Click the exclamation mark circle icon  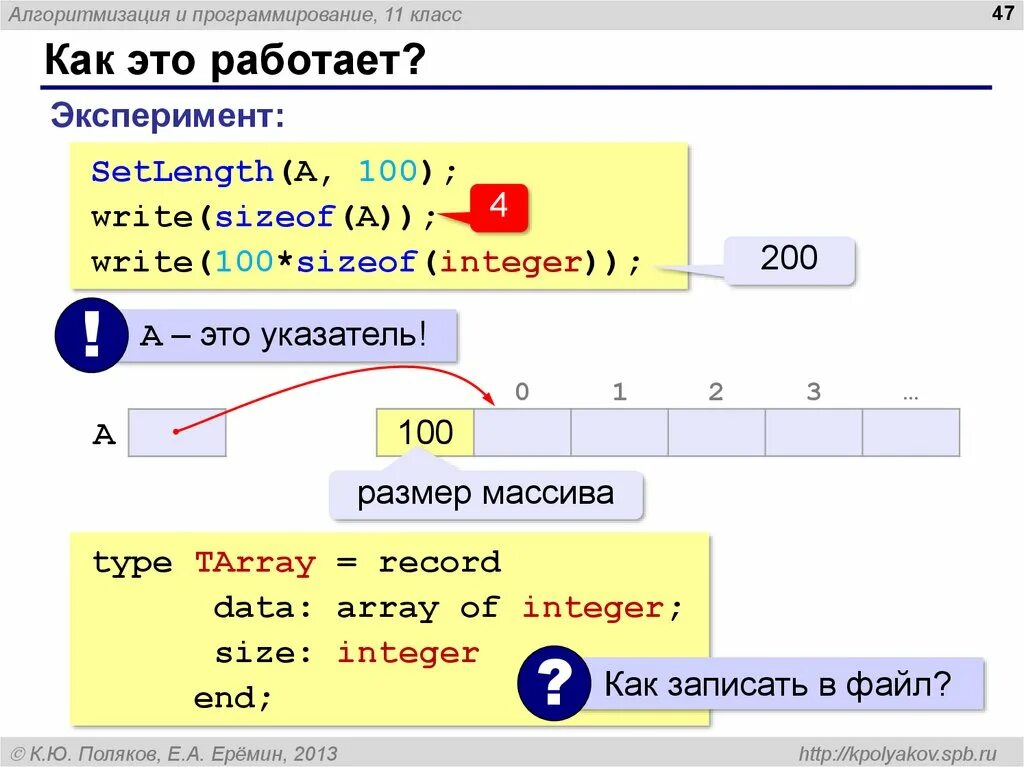pos(91,335)
